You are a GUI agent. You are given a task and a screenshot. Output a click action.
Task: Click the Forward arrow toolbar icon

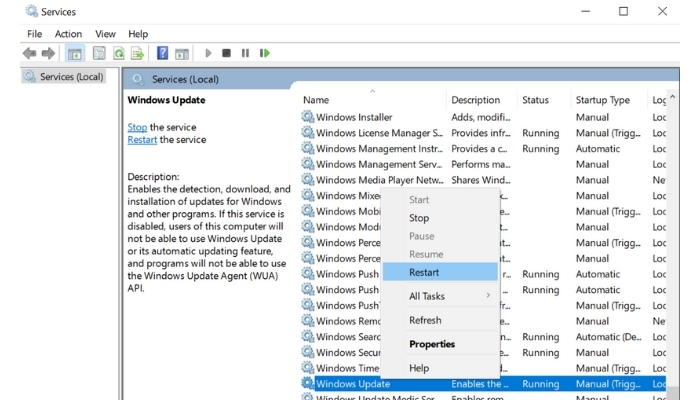[x=48, y=54]
